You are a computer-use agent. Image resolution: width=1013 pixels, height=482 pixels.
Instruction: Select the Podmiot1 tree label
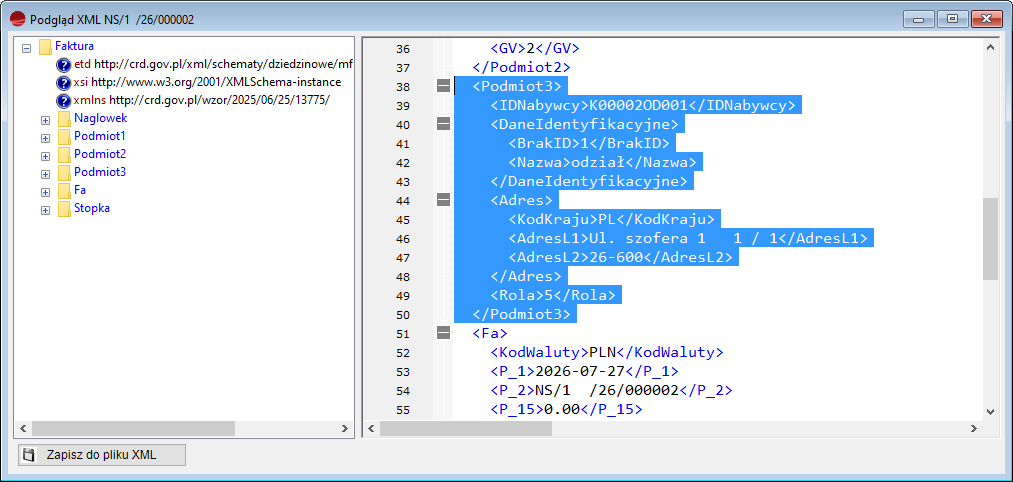click(99, 136)
